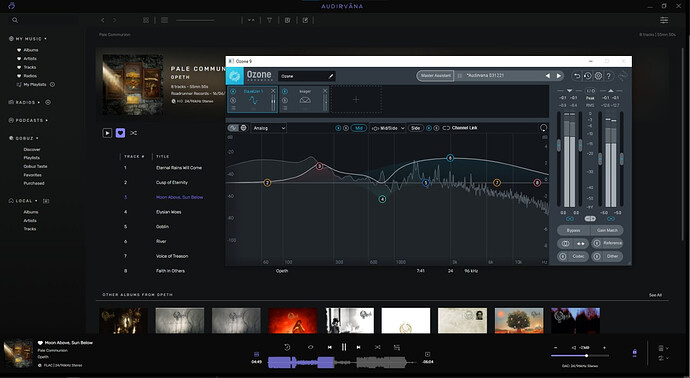Click the Ozone preset name edit pencil
The image size is (690, 378).
click(x=331, y=76)
